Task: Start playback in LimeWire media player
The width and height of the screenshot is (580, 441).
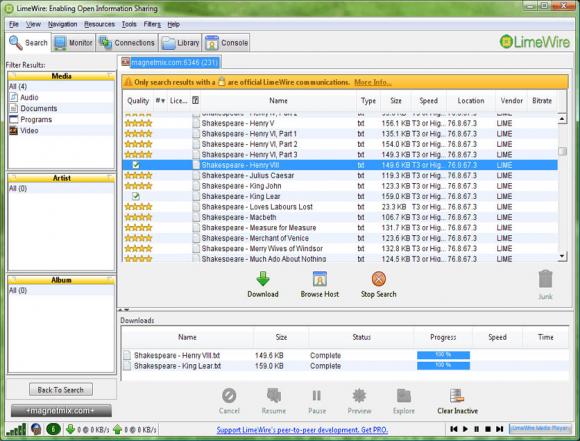Action: [465, 429]
